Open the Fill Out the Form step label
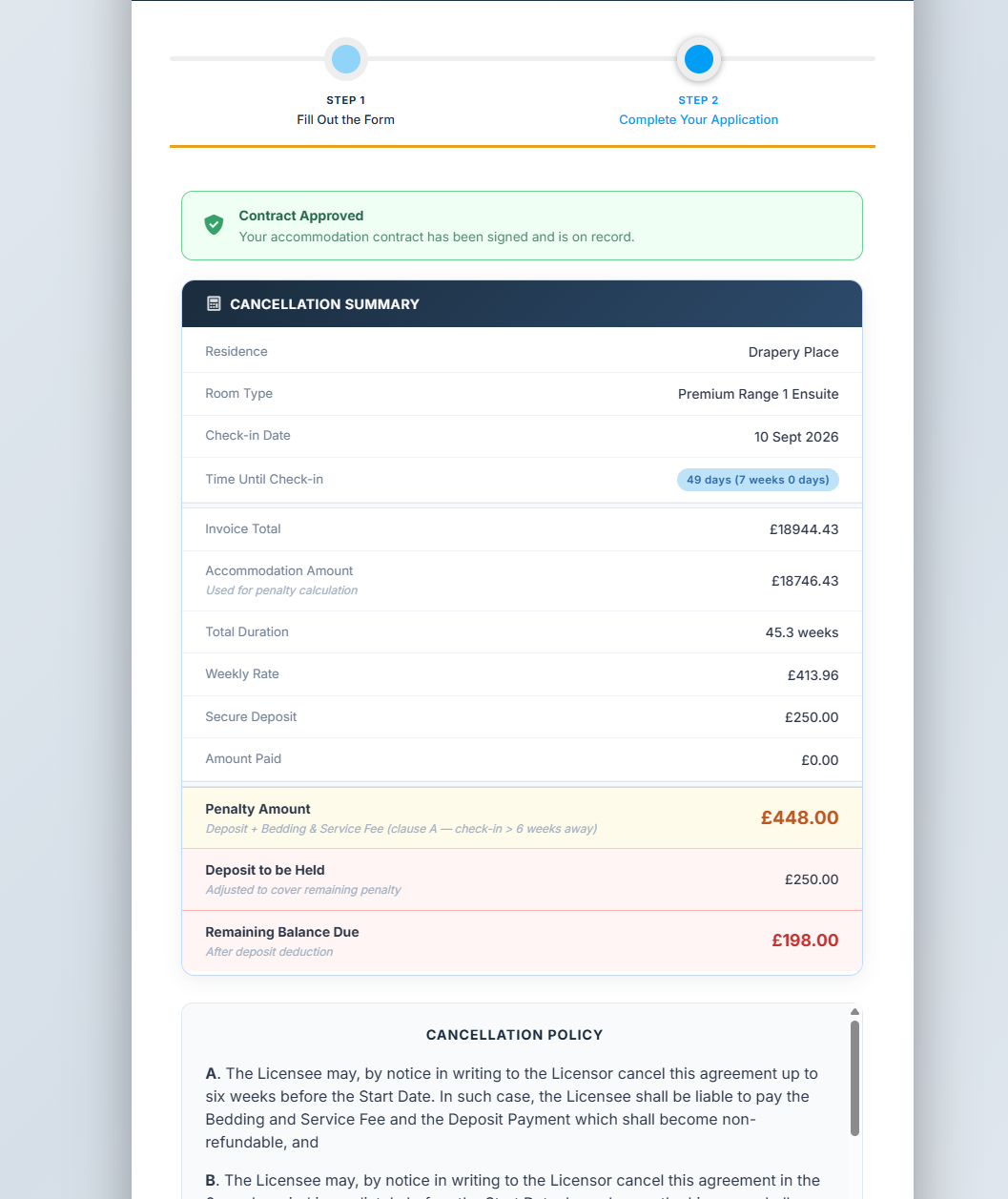 click(x=345, y=119)
